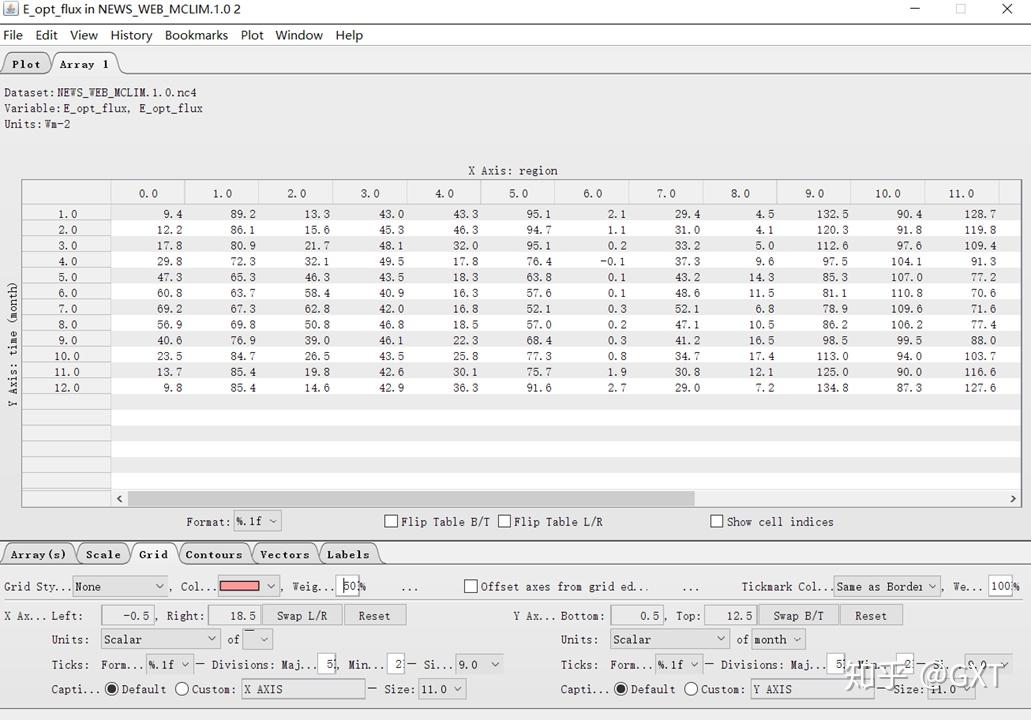The width and height of the screenshot is (1031, 720).
Task: Open the Y axis units month dropdown
Action: coord(777,639)
